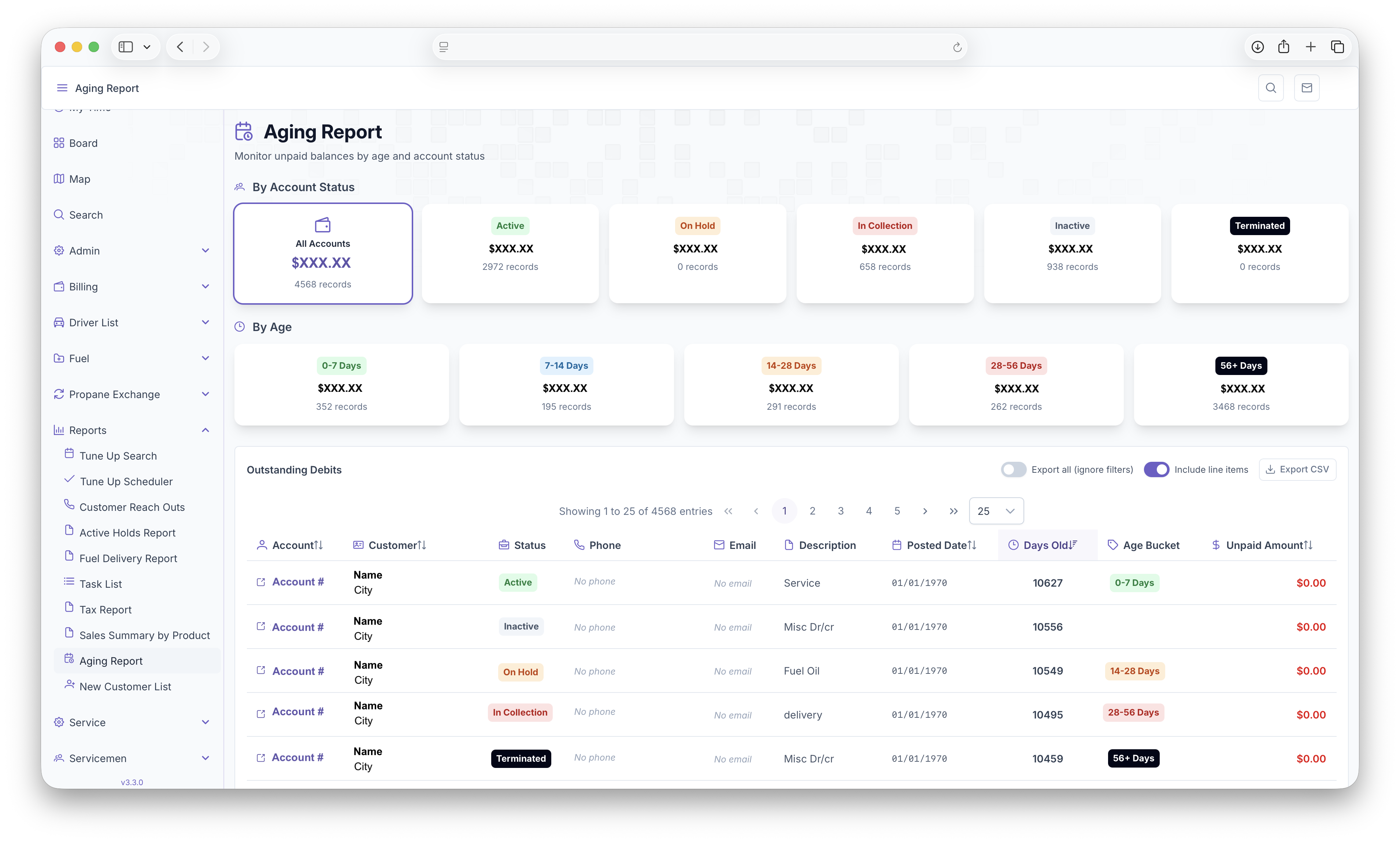The height and width of the screenshot is (843, 1400).
Task: Open external link icon in first account row
Action: pos(261,582)
